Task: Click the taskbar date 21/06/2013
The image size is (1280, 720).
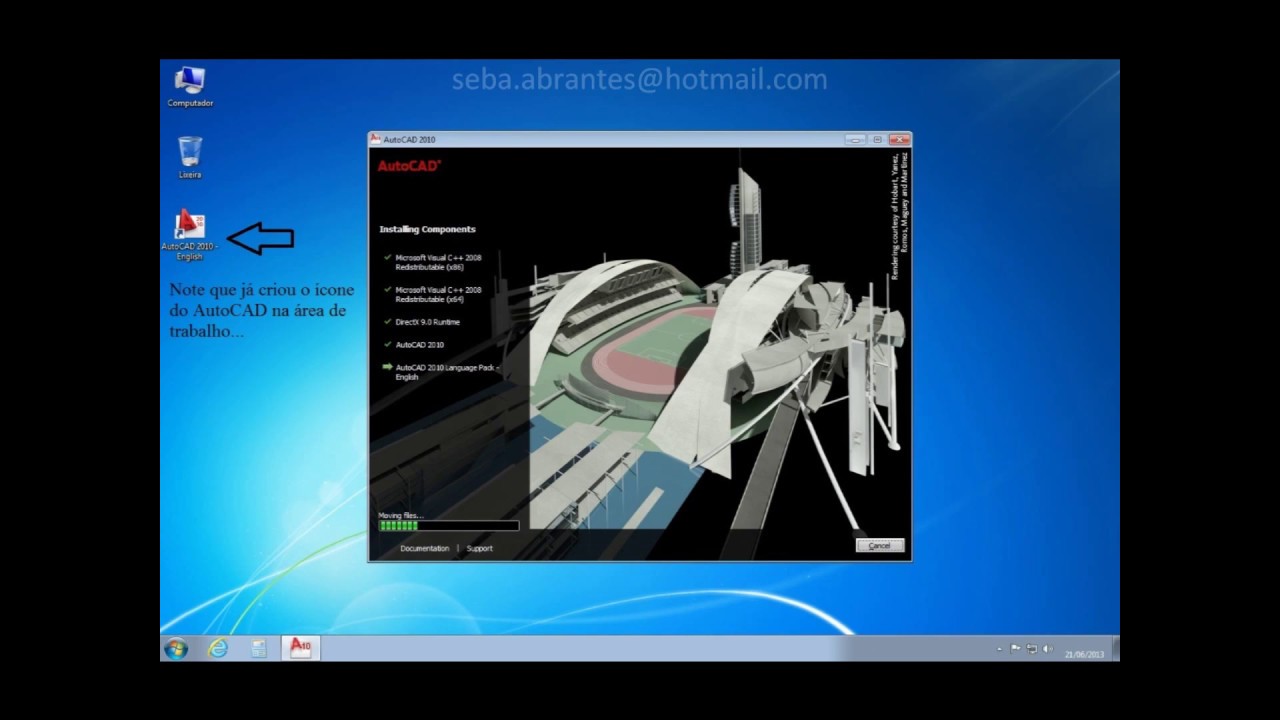Action: [x=1084, y=654]
